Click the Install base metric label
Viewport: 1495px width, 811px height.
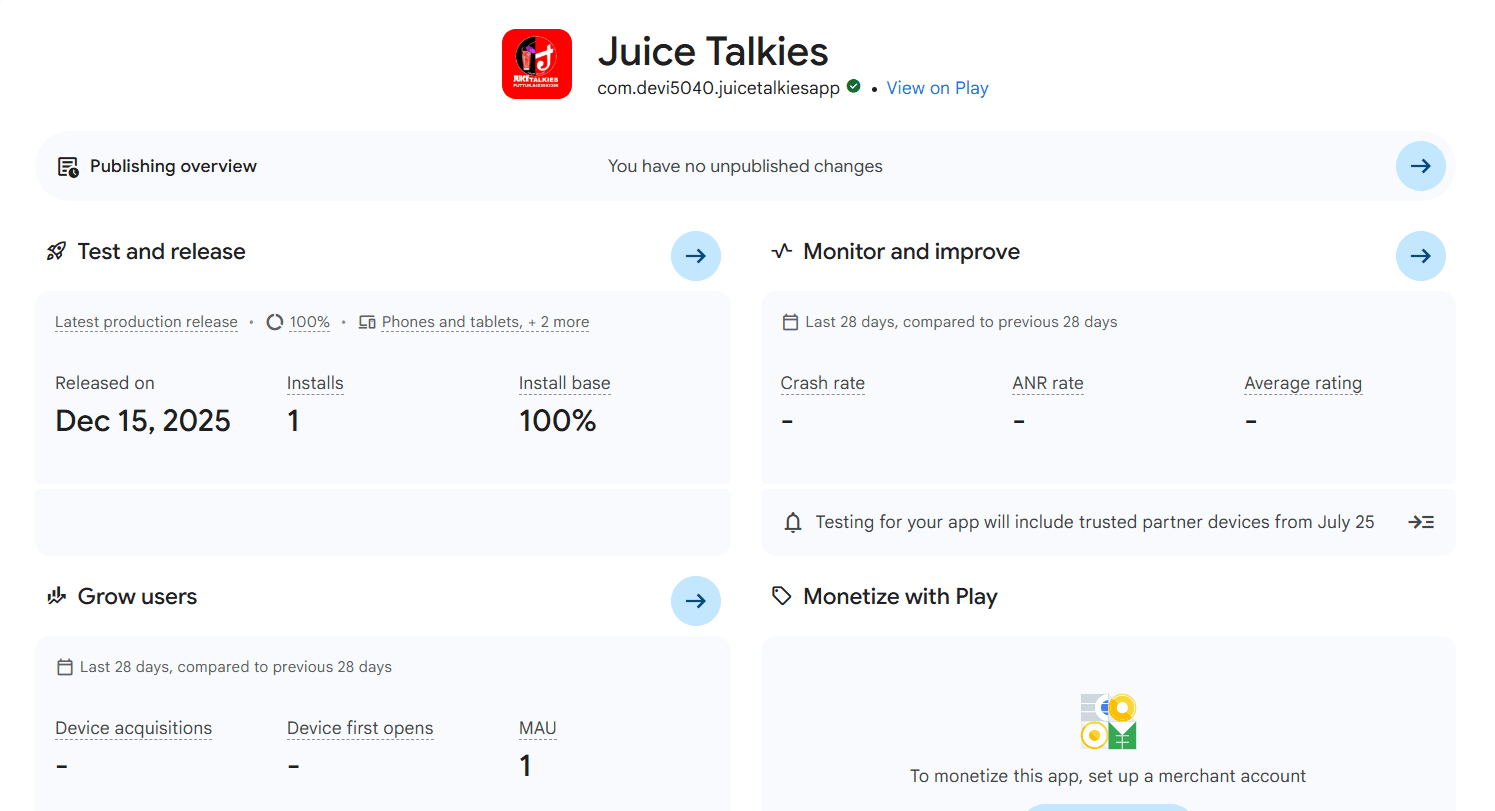pyautogui.click(x=565, y=383)
